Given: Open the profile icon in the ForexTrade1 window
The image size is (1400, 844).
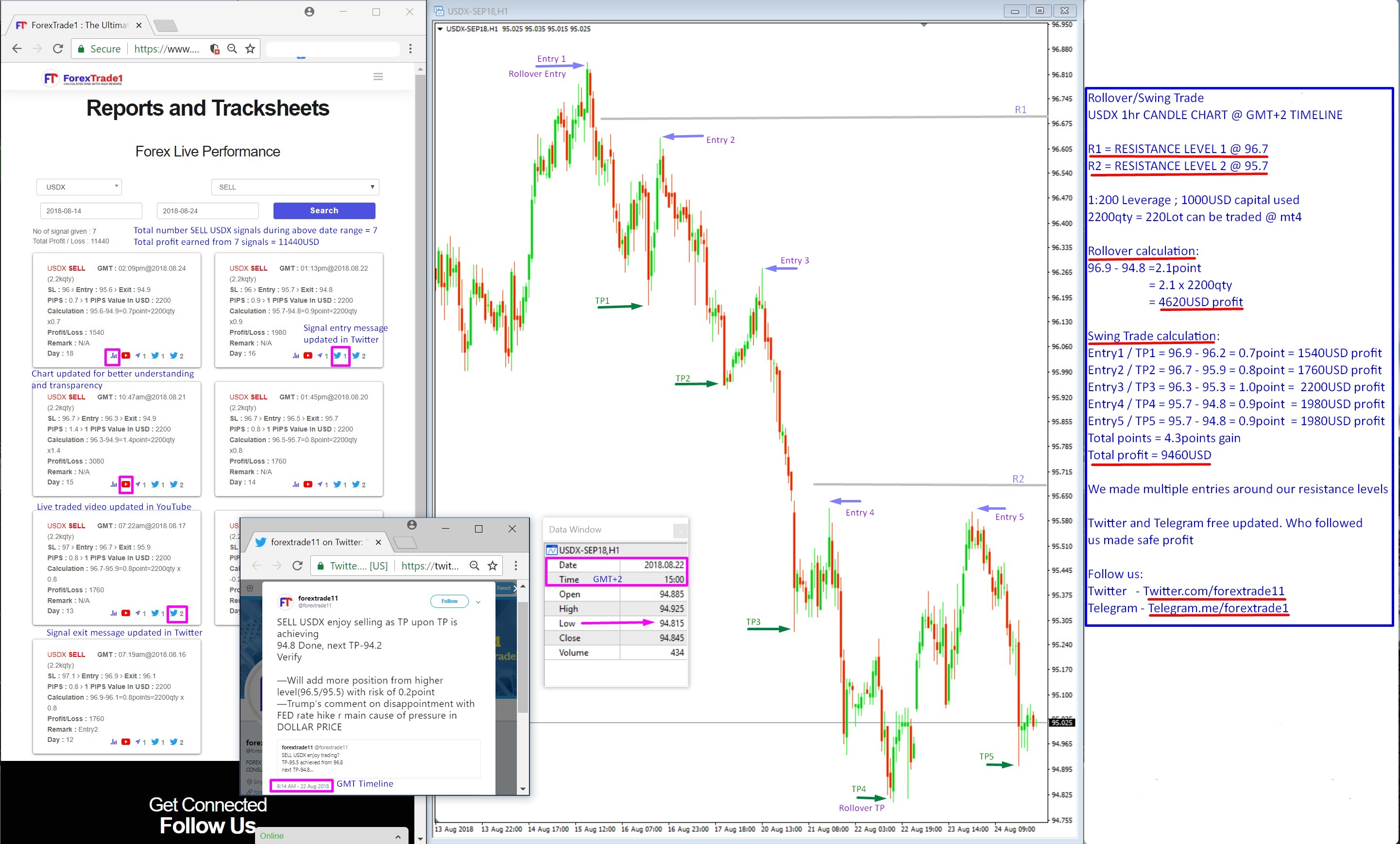Looking at the screenshot, I should click(x=309, y=11).
